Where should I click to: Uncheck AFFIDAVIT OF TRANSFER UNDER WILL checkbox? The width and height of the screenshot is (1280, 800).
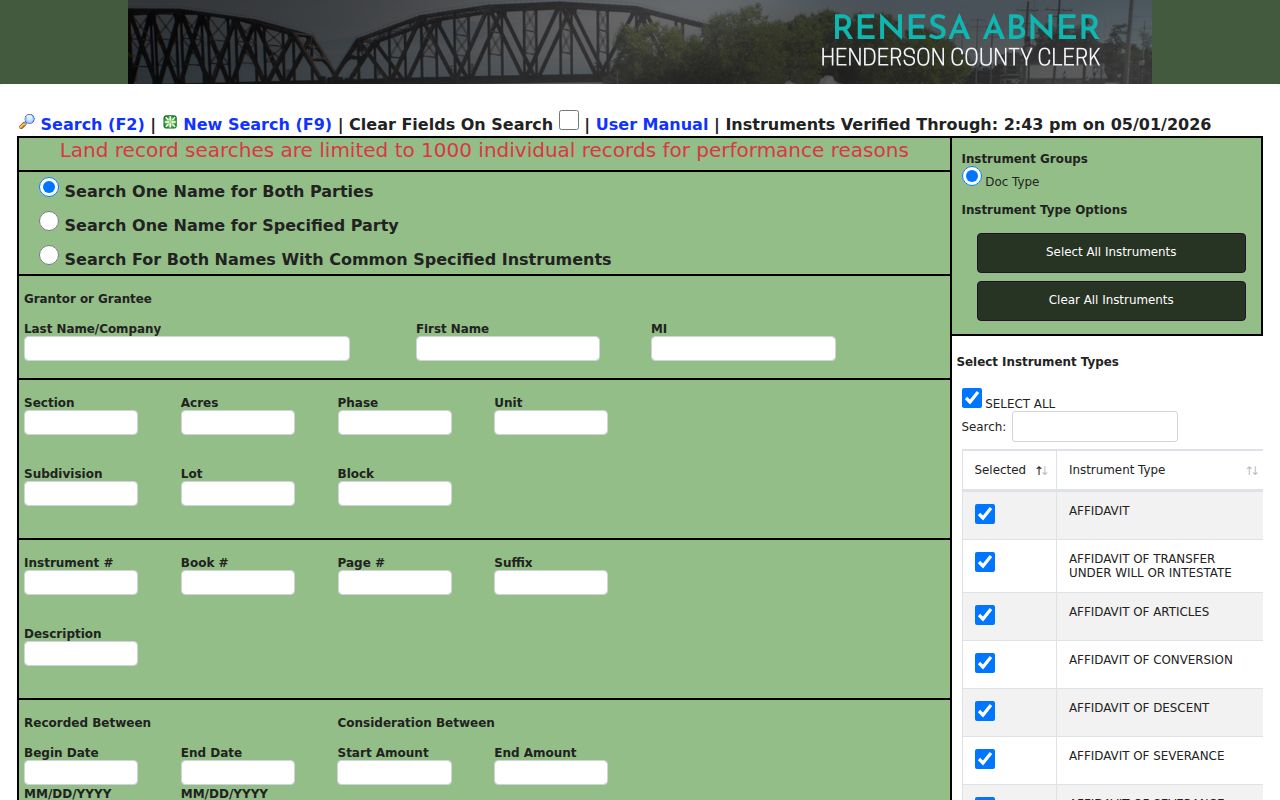click(985, 562)
